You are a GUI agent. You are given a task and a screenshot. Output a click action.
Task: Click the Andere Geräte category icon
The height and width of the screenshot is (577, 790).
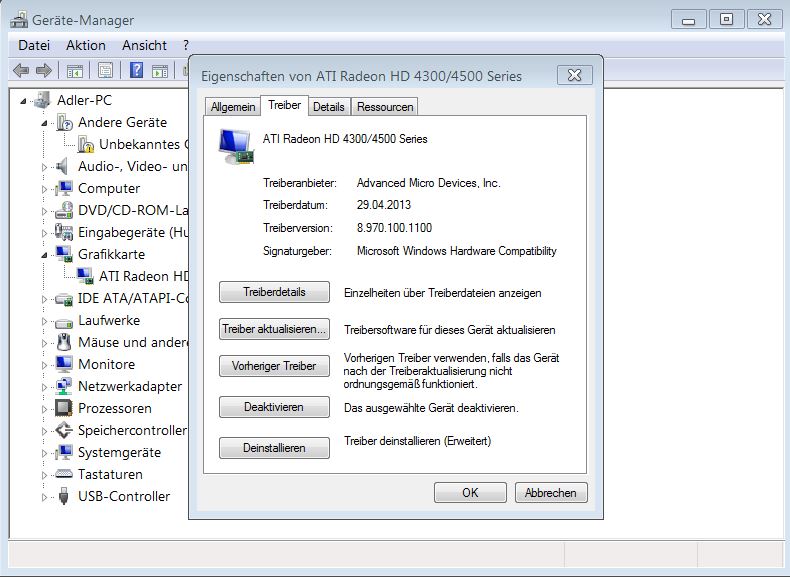(64, 122)
